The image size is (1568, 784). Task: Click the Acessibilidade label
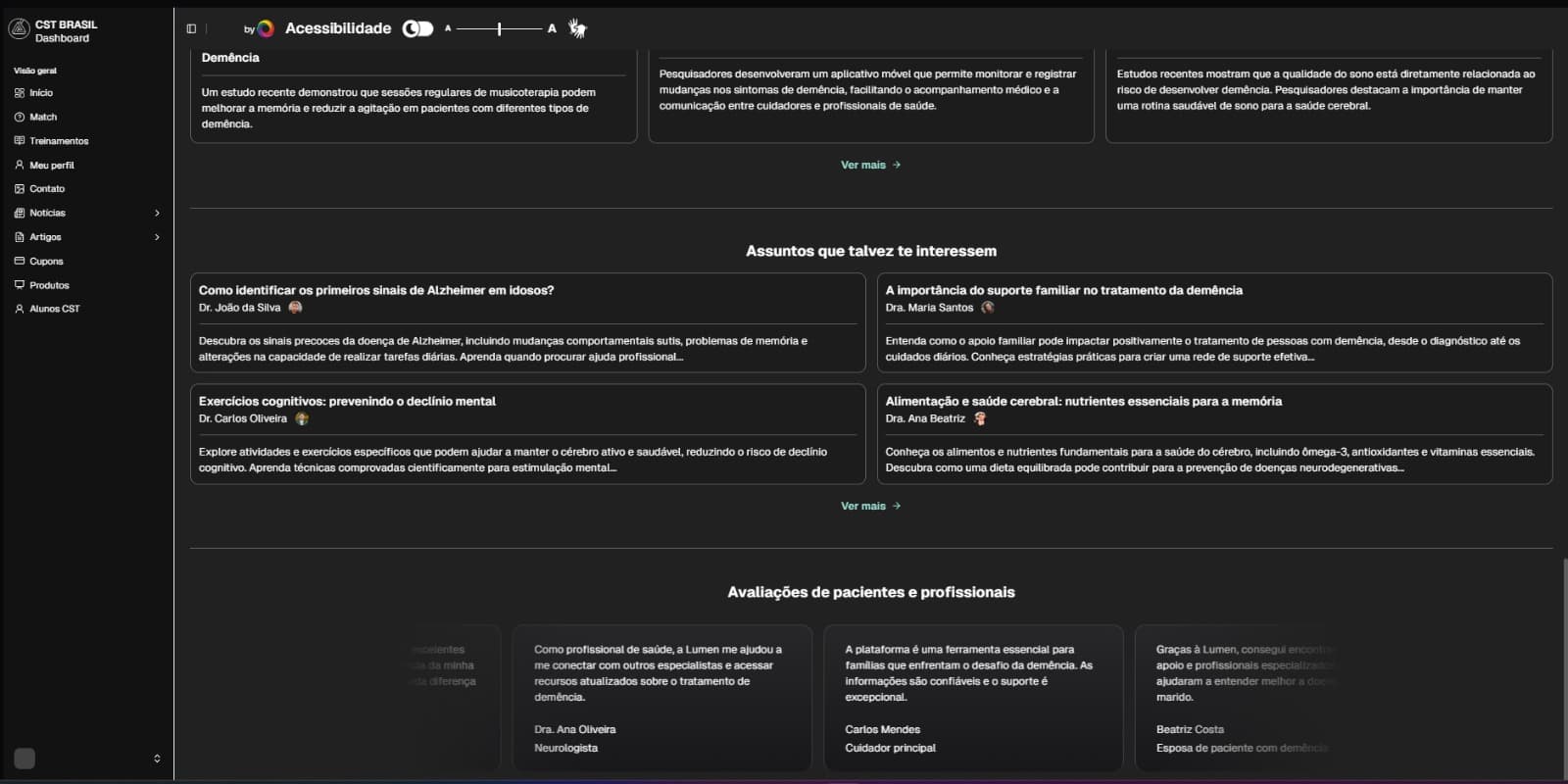pos(338,28)
